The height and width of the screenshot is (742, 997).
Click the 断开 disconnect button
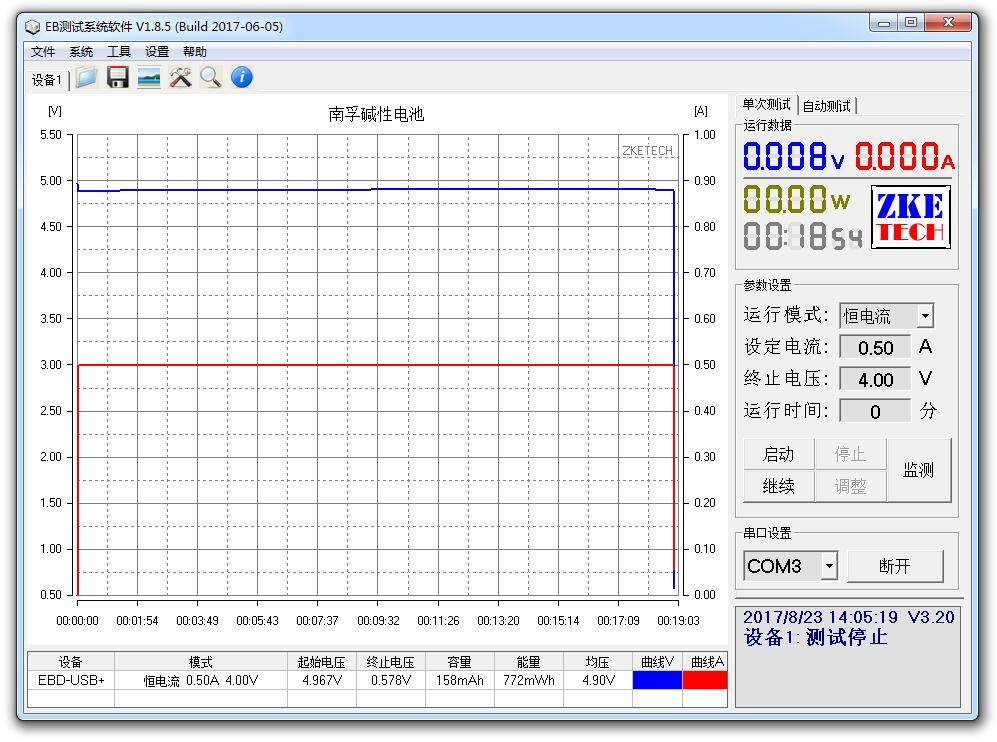895,567
